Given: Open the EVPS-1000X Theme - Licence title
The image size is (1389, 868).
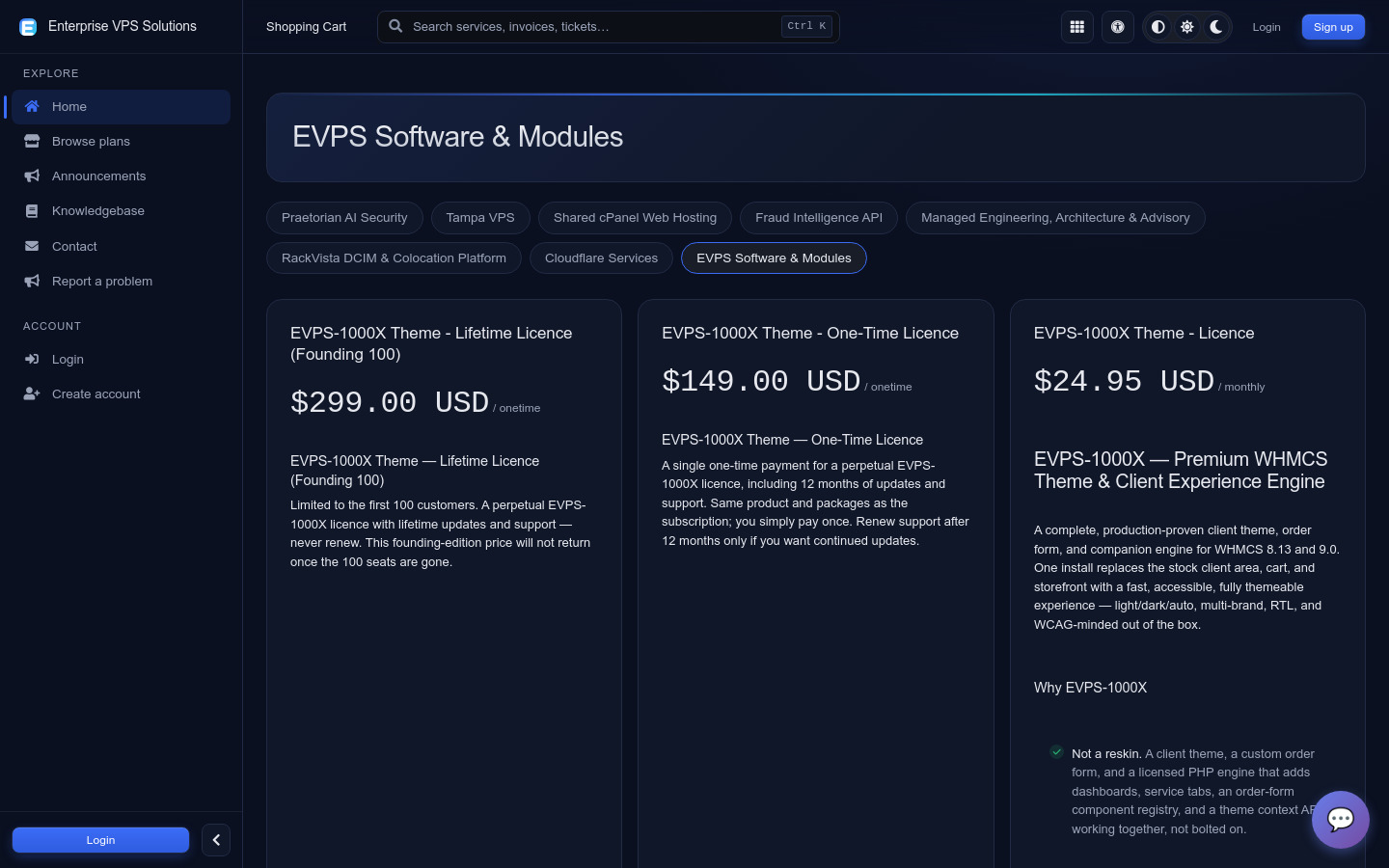Looking at the screenshot, I should pyautogui.click(x=1144, y=333).
